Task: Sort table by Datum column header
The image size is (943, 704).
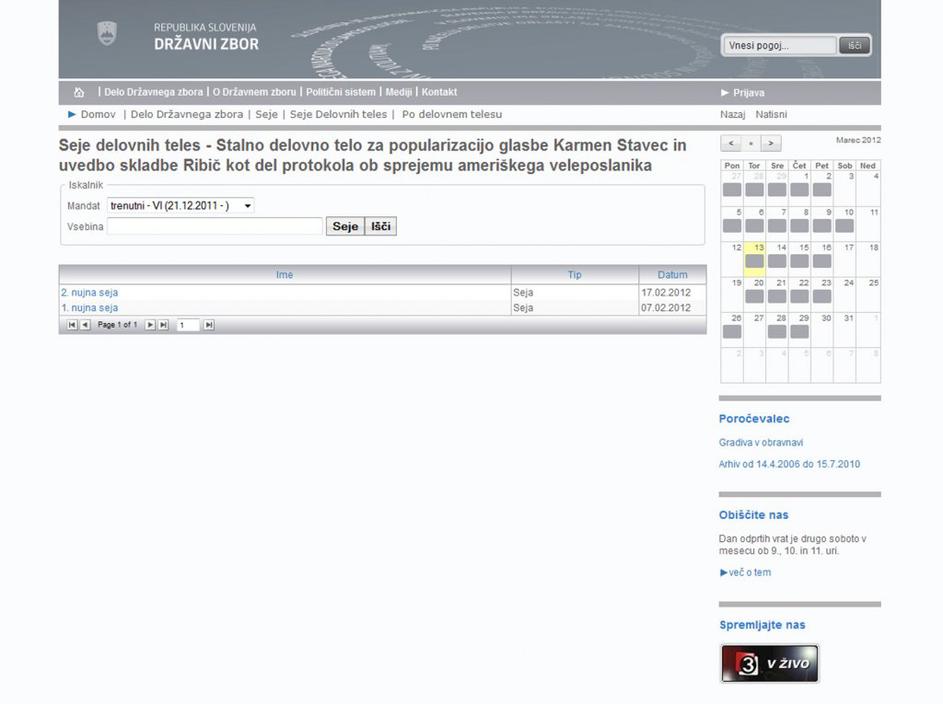Action: (x=672, y=275)
